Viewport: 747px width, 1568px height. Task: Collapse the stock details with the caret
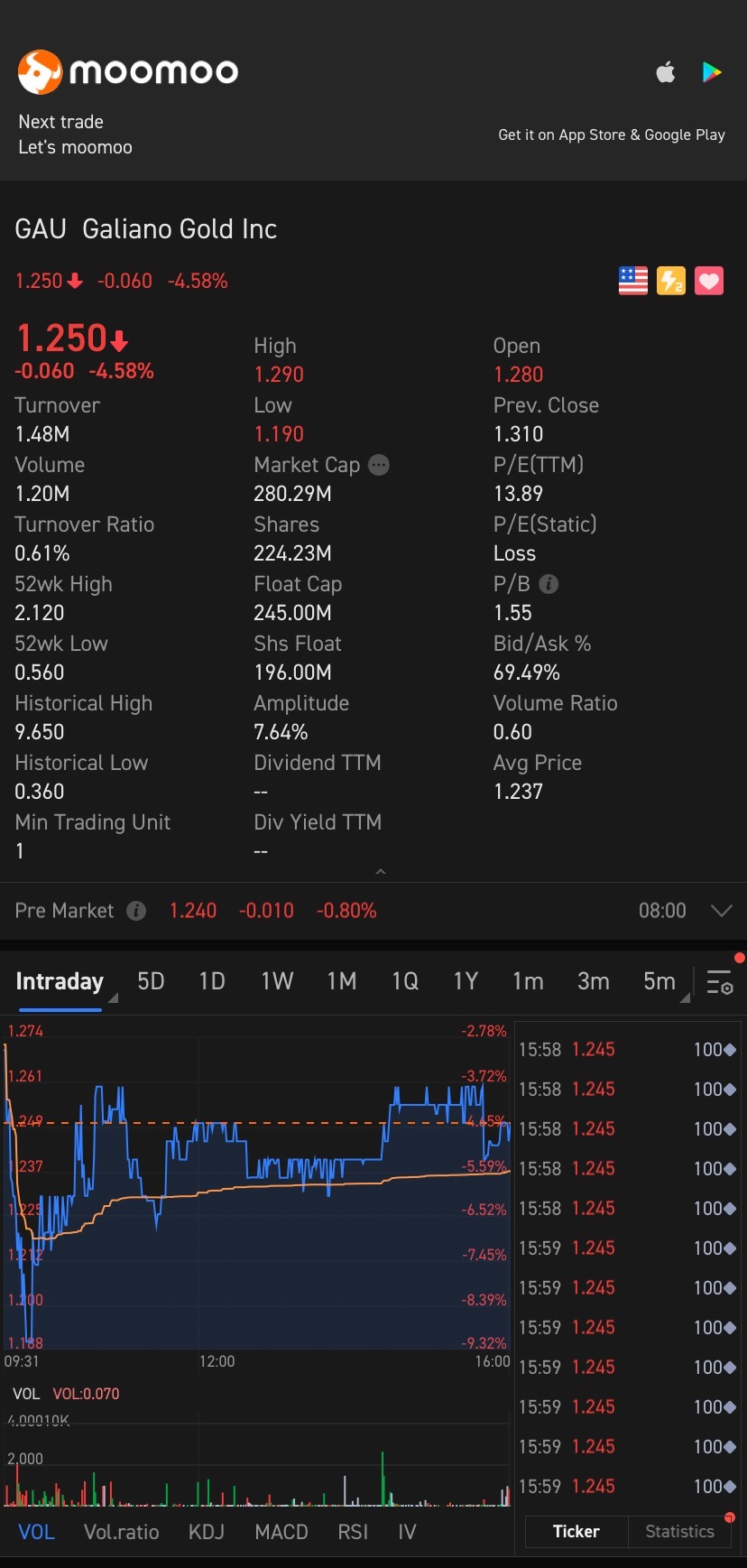click(x=381, y=871)
